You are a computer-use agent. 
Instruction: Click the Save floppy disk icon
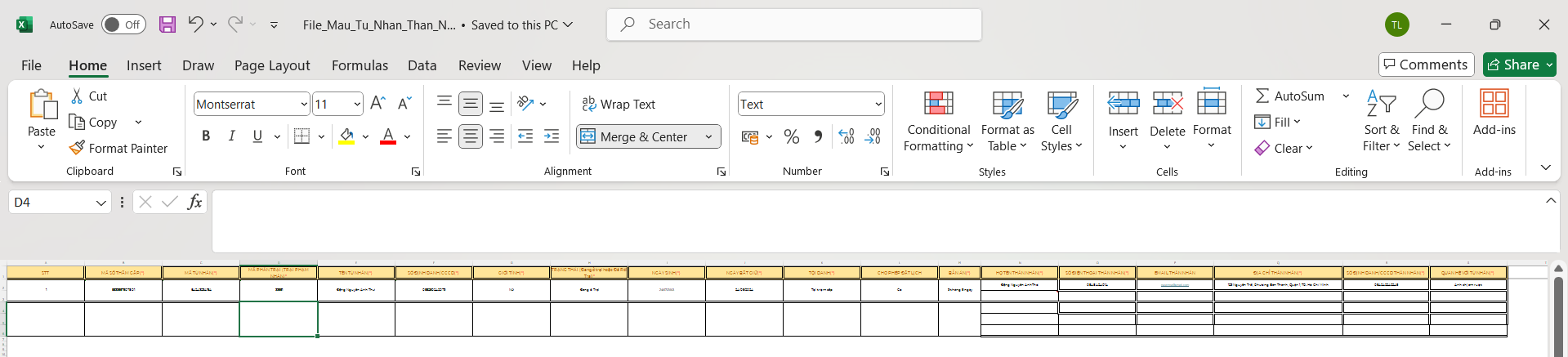coord(168,25)
